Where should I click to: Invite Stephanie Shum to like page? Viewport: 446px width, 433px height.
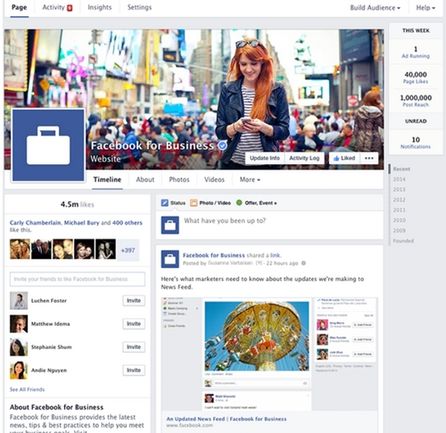point(134,347)
